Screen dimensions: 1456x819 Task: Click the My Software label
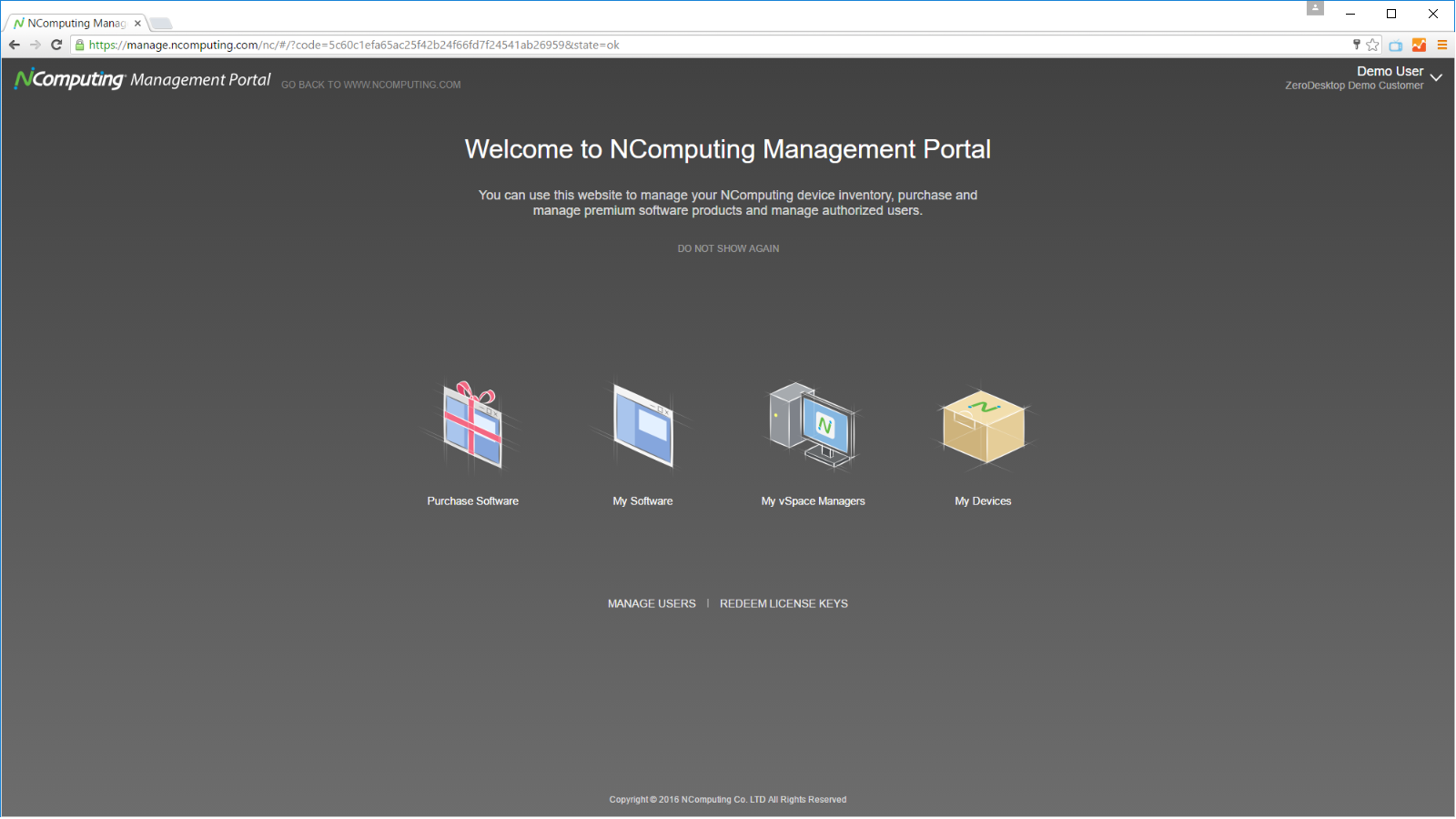643,501
